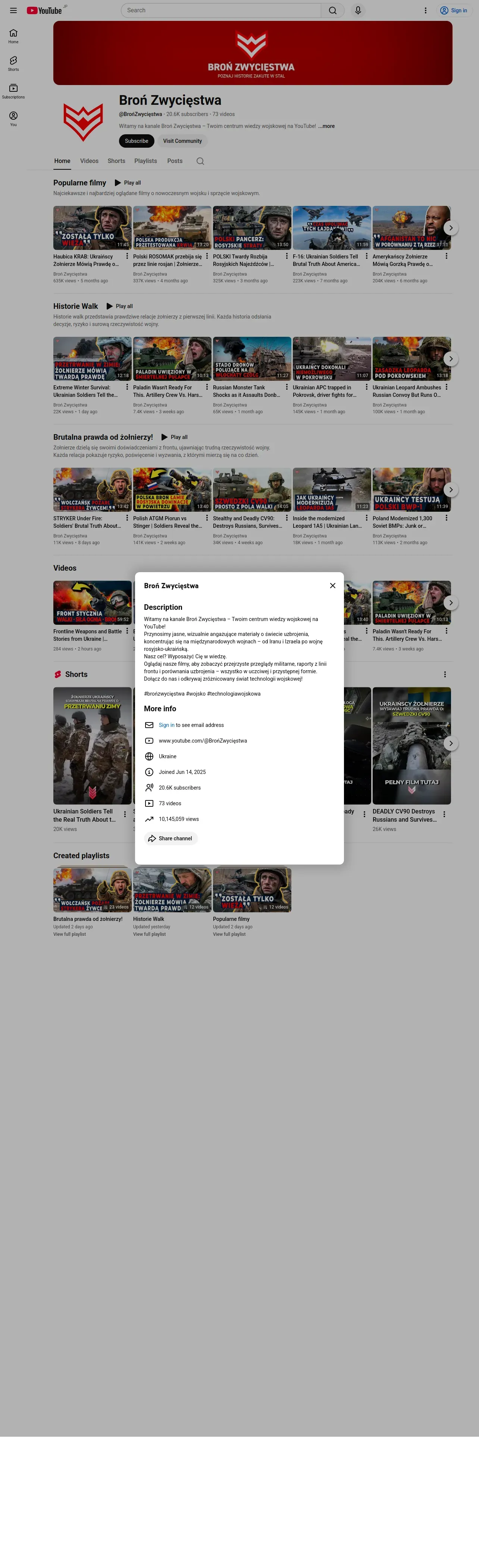Open Ukrainian Soldiers Tell short thumbnail
This screenshot has height=1568, width=479.
92,746
